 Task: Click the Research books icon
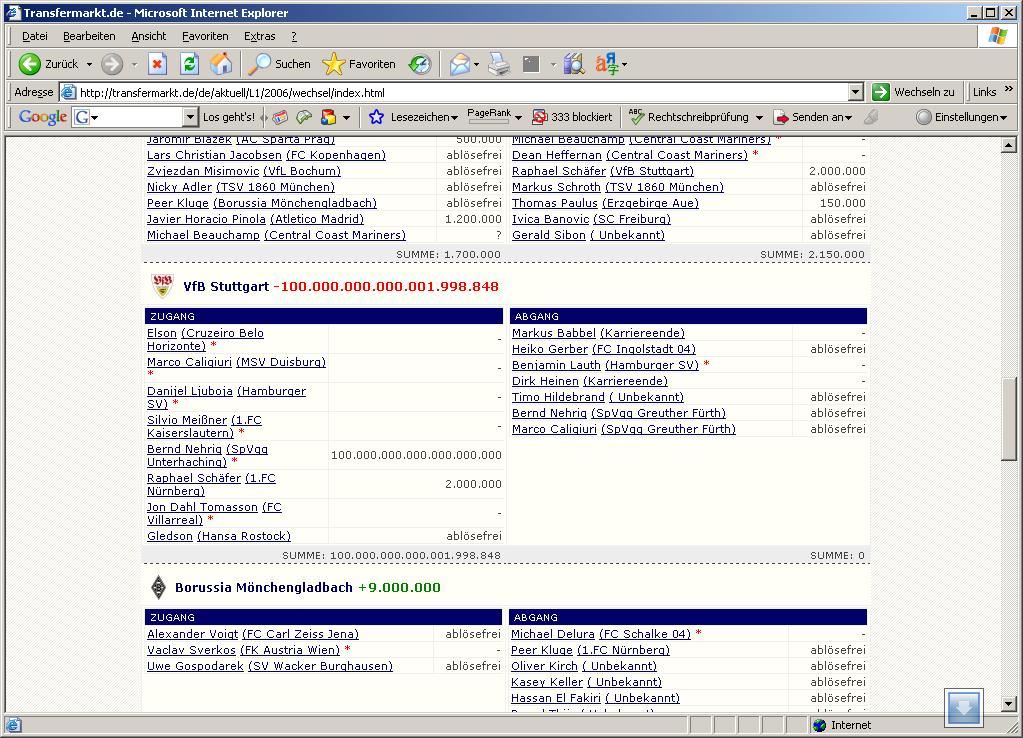coord(574,64)
